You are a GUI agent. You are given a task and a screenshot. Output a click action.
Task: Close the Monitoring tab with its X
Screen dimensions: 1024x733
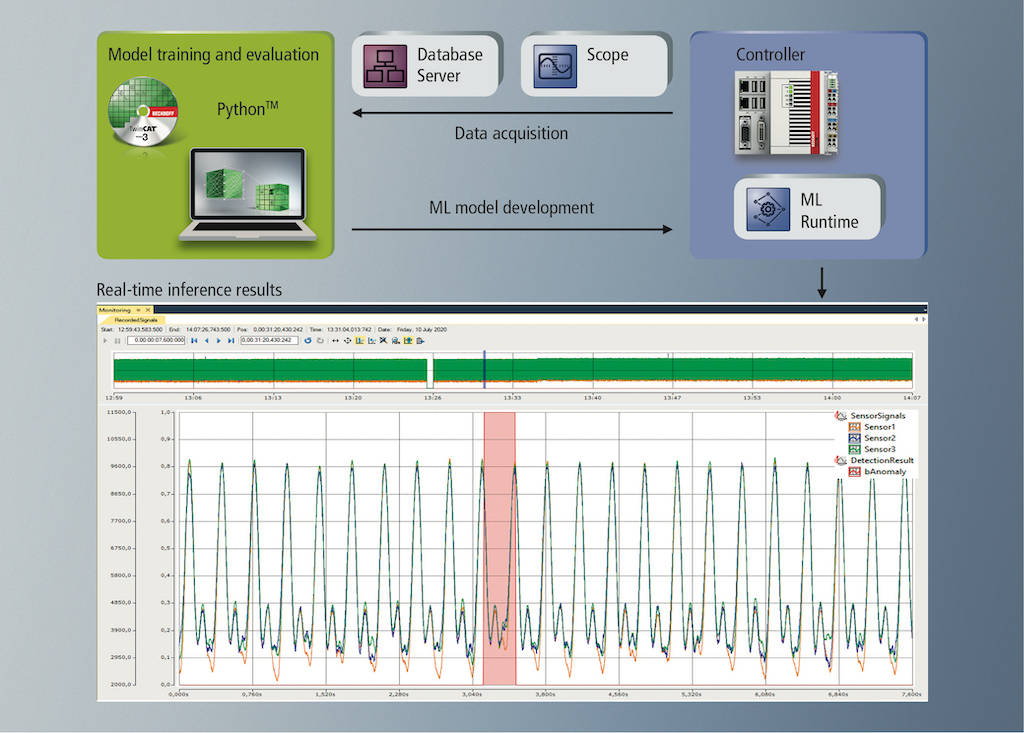pyautogui.click(x=148, y=310)
